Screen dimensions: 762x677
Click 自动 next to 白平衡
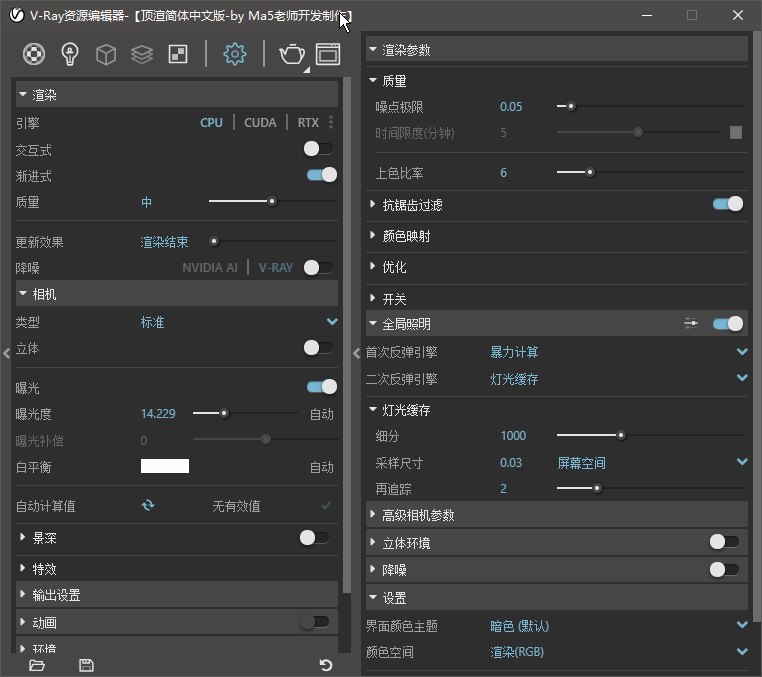point(322,468)
